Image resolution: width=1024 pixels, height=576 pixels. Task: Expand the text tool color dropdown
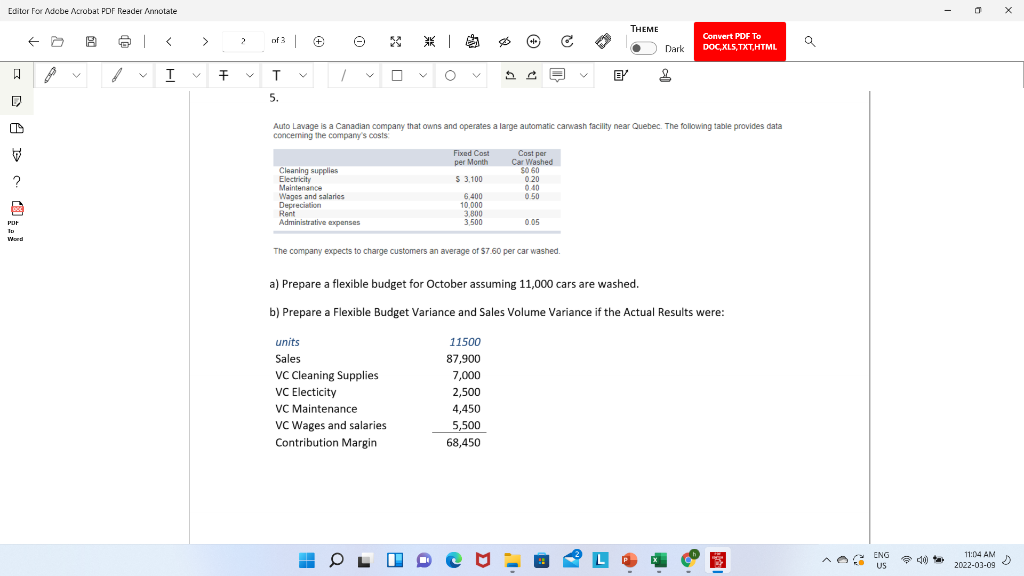[304, 75]
